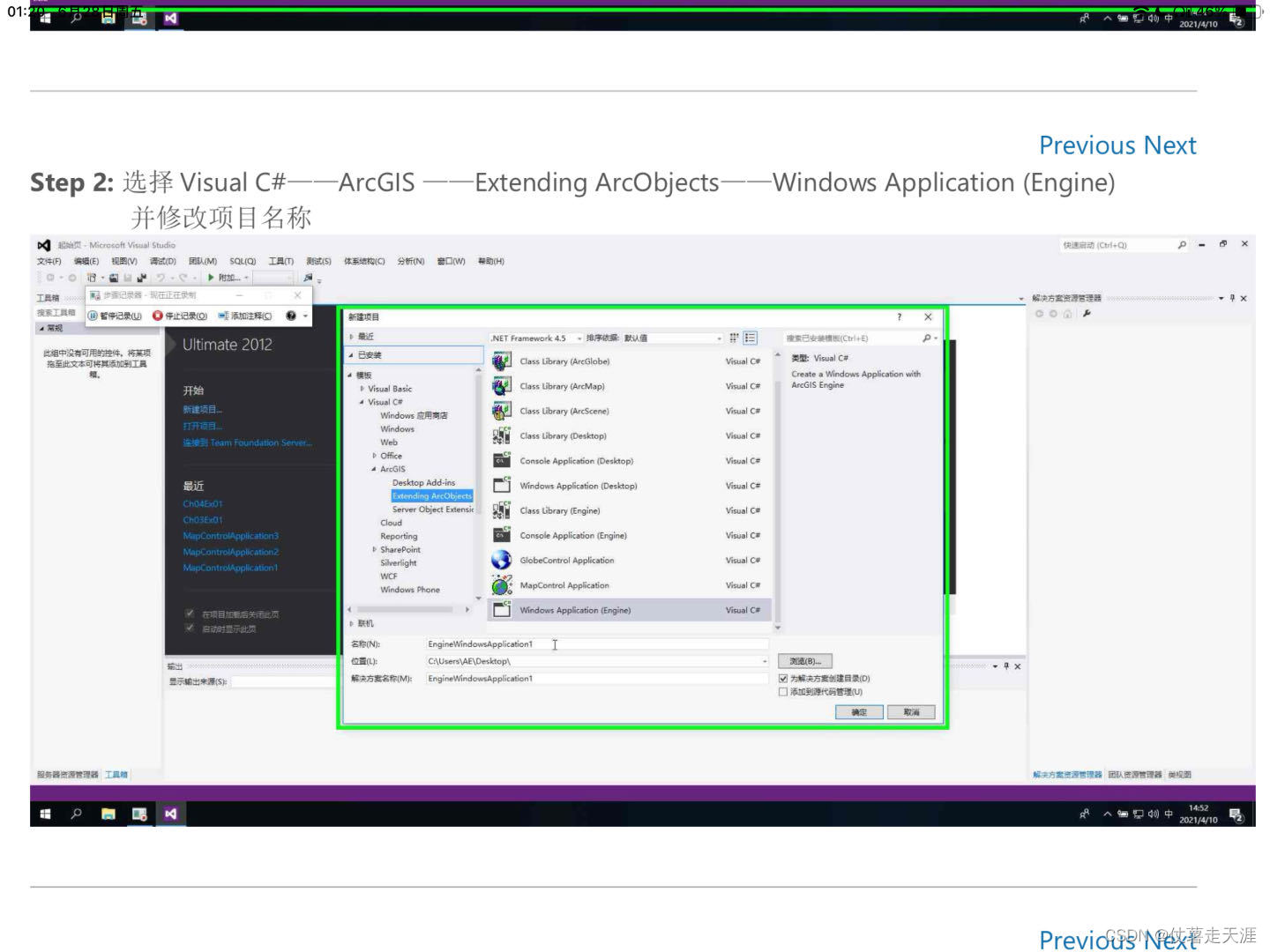Click the 确定 button
The height and width of the screenshot is (952, 1270).
tap(859, 712)
